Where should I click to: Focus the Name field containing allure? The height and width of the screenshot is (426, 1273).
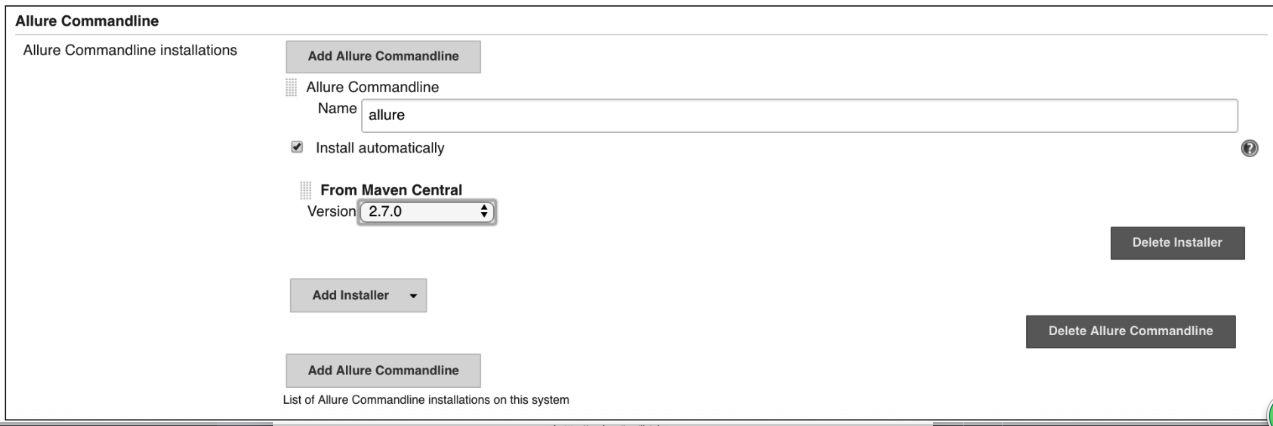(798, 116)
